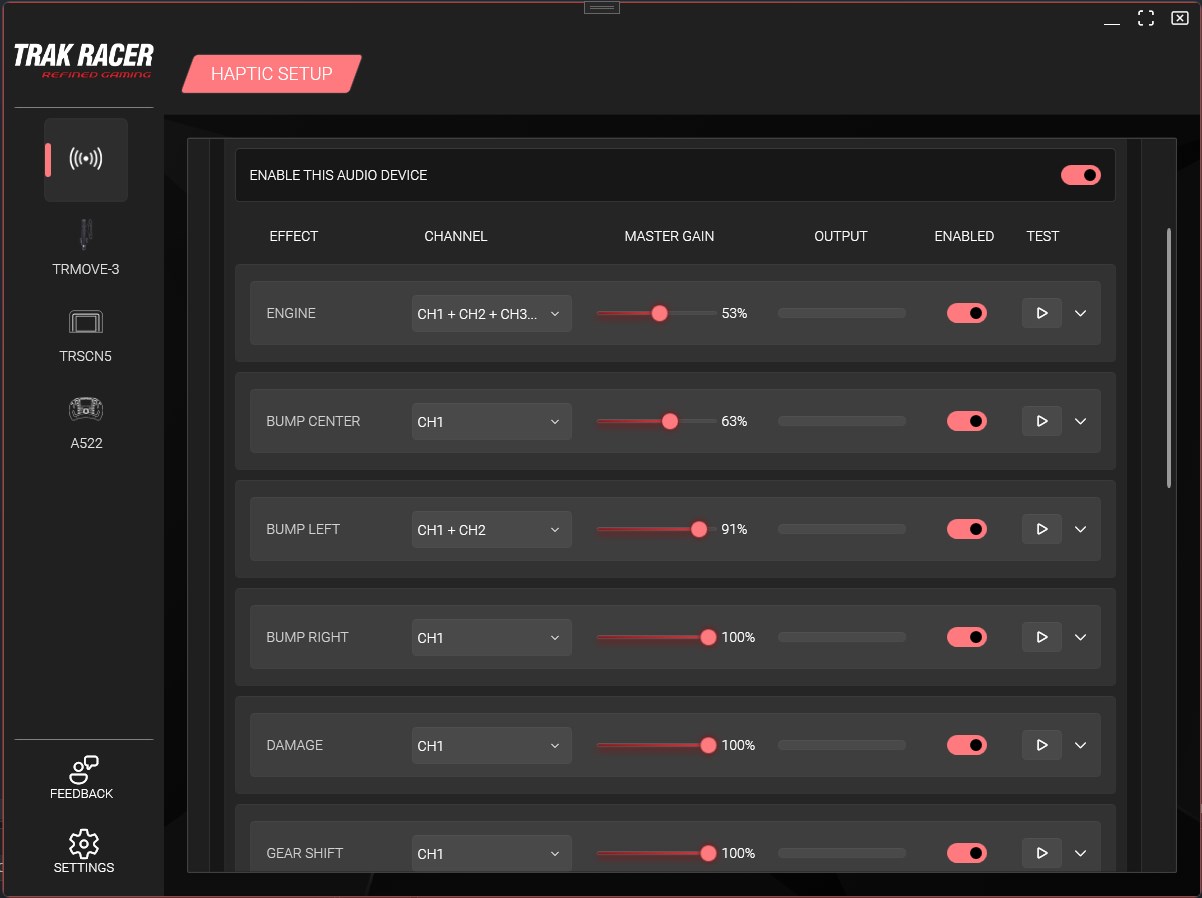Disable the Bump Center effect toggle
Image resolution: width=1202 pixels, height=898 pixels.
967,421
